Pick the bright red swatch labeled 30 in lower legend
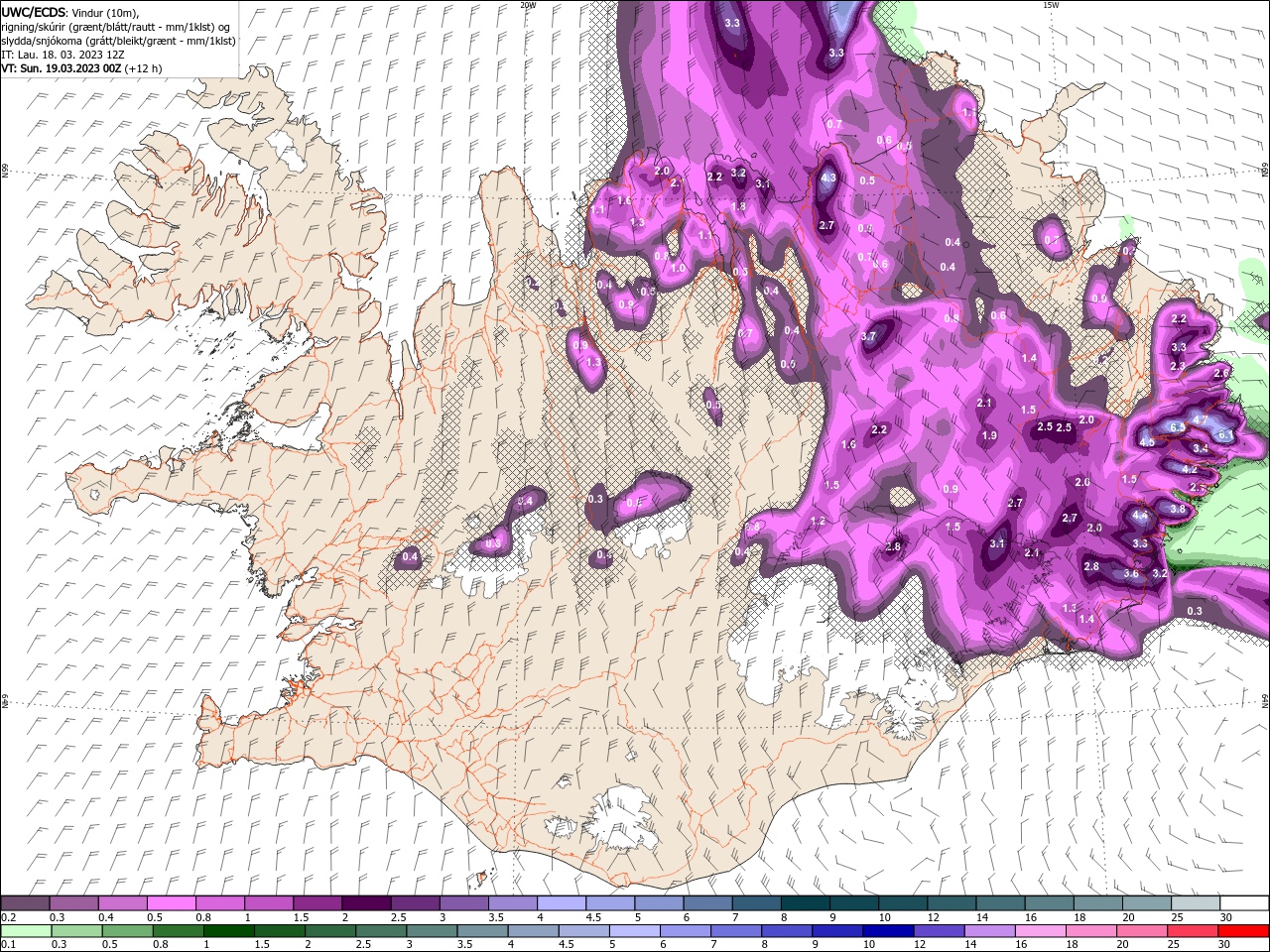The height and width of the screenshot is (952, 1270). (x=1244, y=930)
